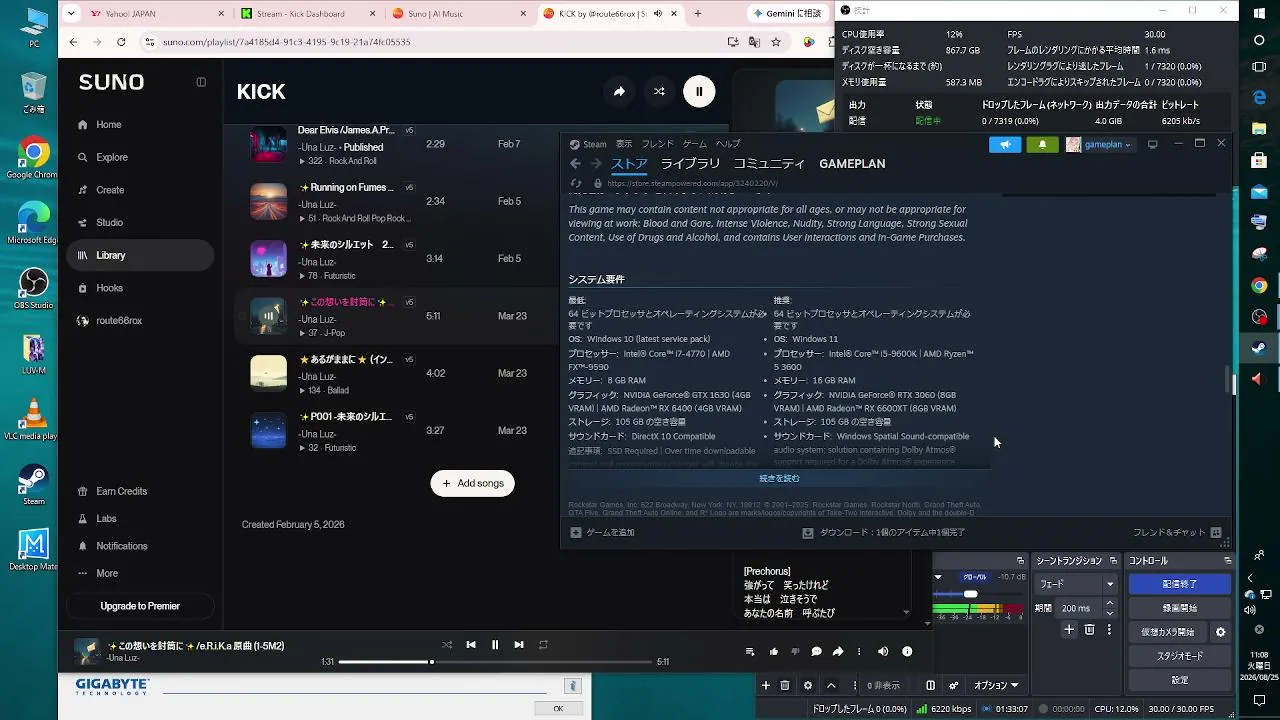This screenshot has height=720, width=1280.
Task: Start recording with 録画開始 in OBS
Action: (x=1180, y=608)
